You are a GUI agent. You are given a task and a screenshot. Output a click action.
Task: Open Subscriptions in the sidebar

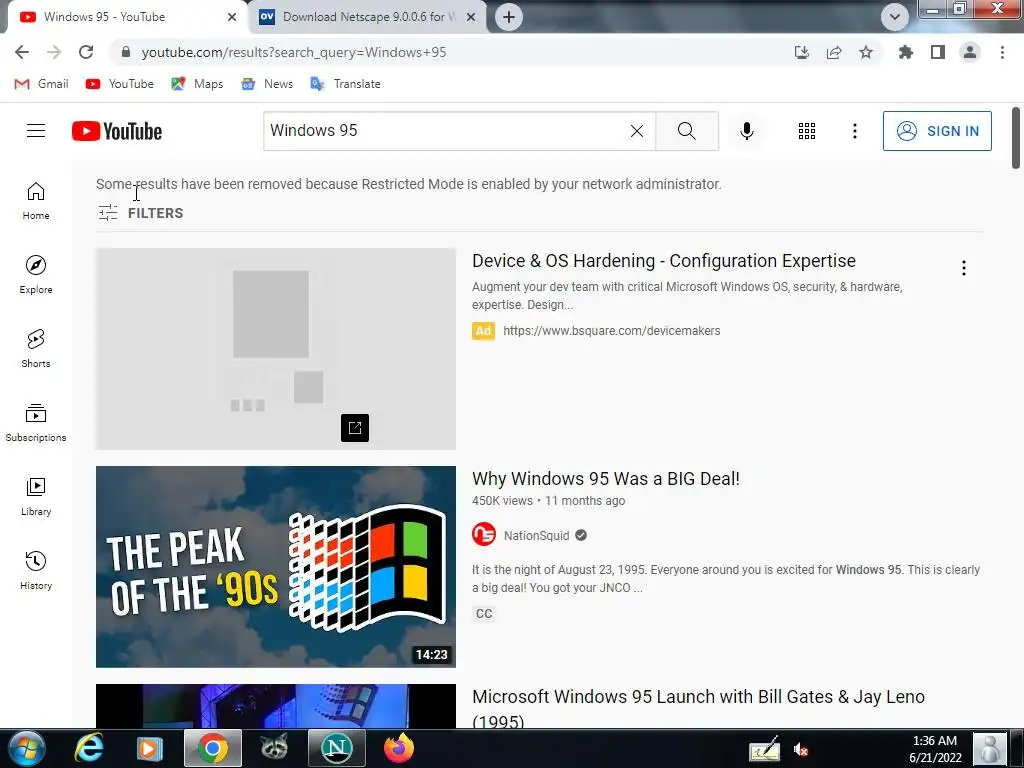36,423
